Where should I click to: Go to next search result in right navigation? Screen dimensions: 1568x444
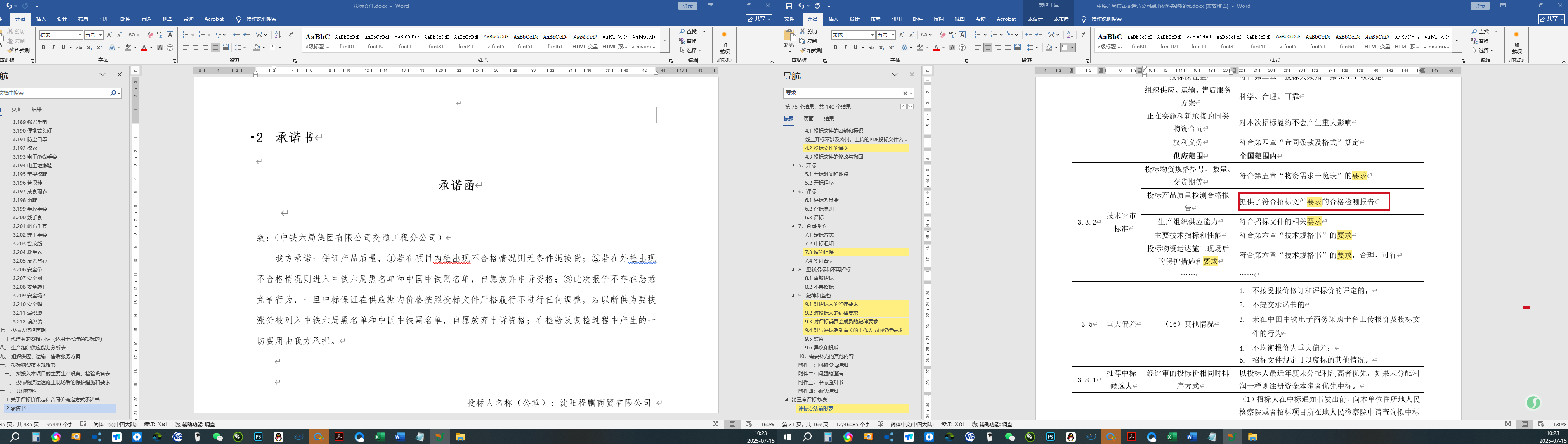tap(911, 107)
